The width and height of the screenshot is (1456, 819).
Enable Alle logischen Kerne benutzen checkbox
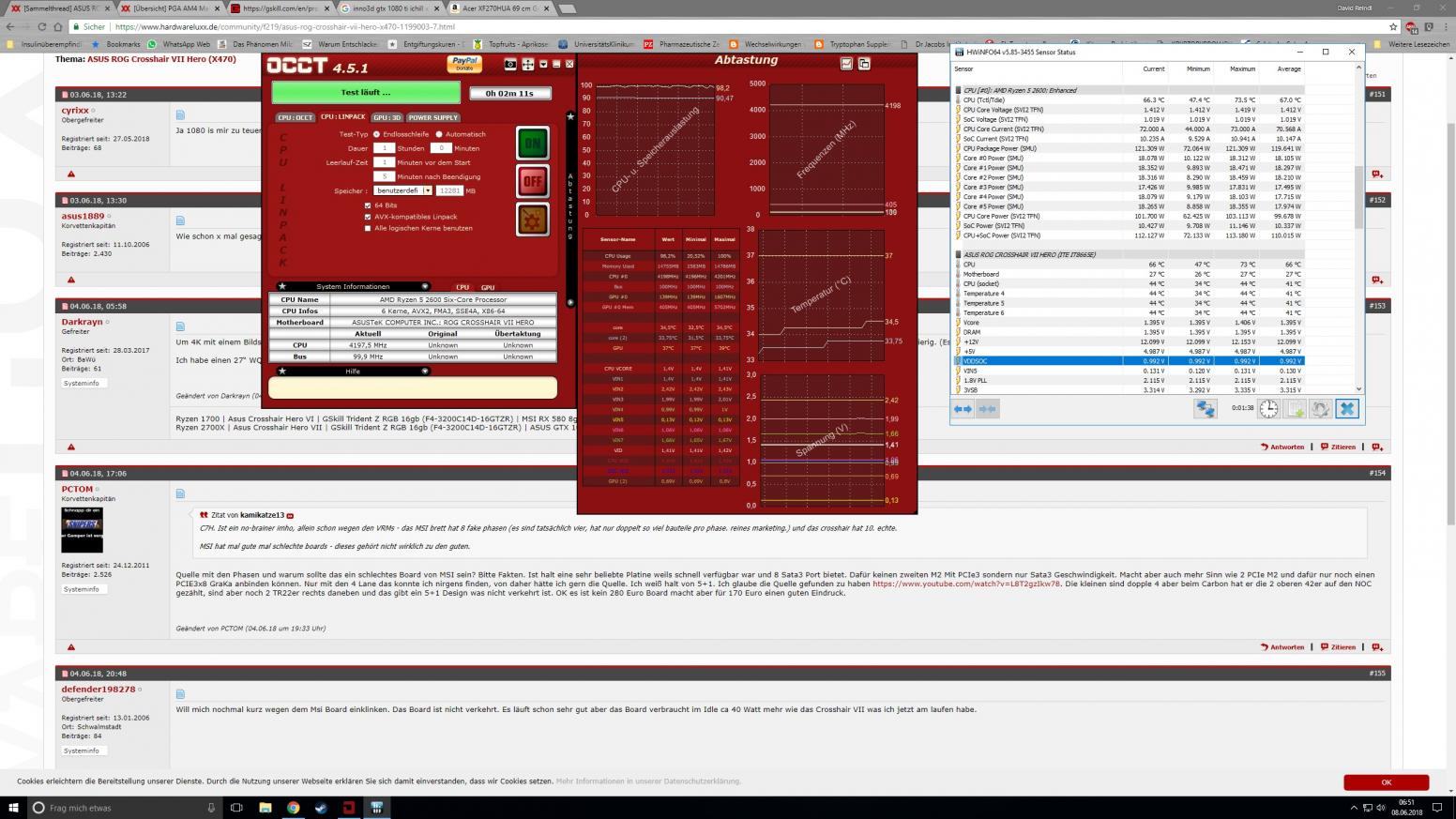368,228
